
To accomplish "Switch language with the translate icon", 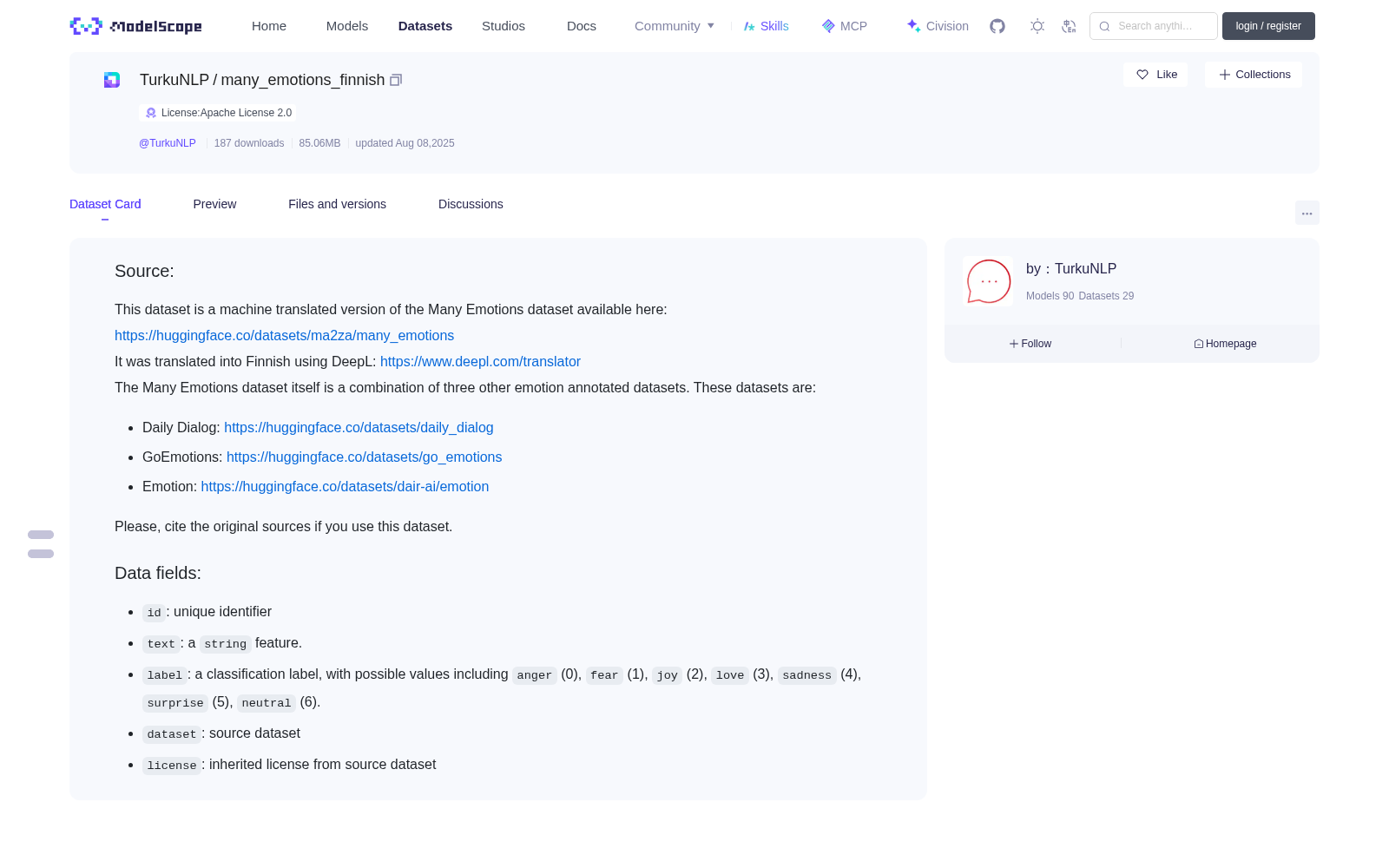I will (1070, 26).
